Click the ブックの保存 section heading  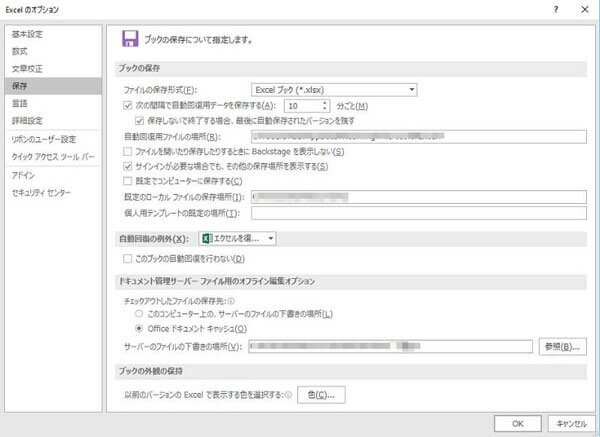click(x=139, y=68)
